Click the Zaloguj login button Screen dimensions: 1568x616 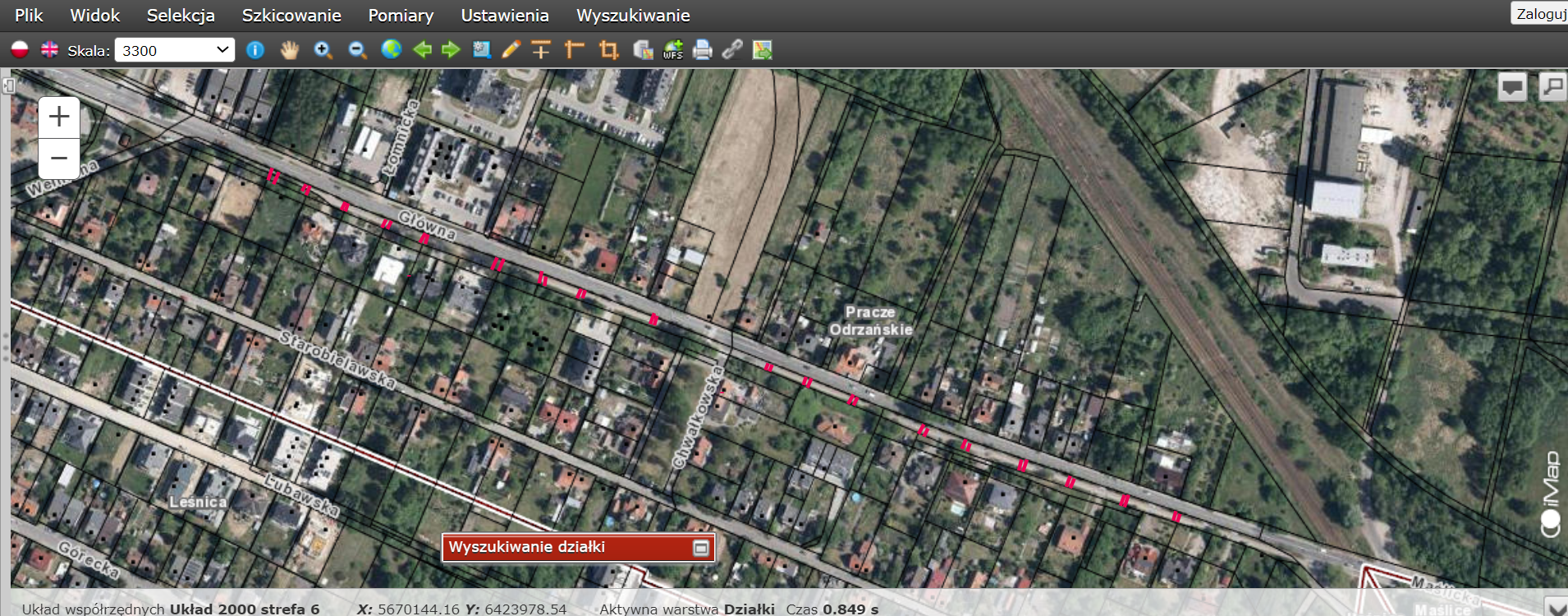(x=1539, y=14)
